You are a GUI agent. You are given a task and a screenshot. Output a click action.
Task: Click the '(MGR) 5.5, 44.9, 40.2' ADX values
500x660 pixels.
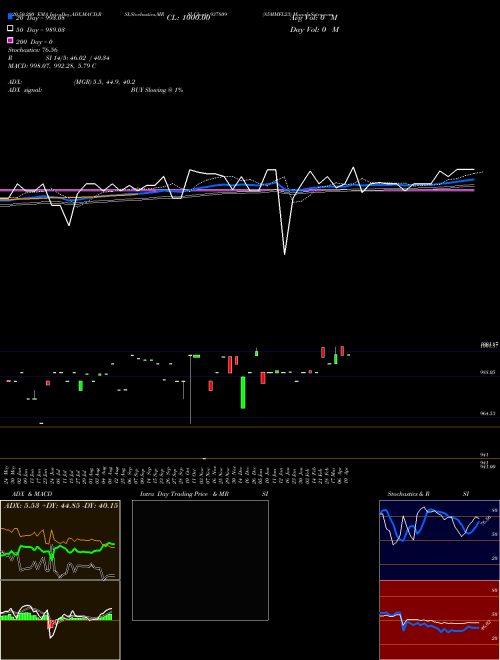(104, 82)
